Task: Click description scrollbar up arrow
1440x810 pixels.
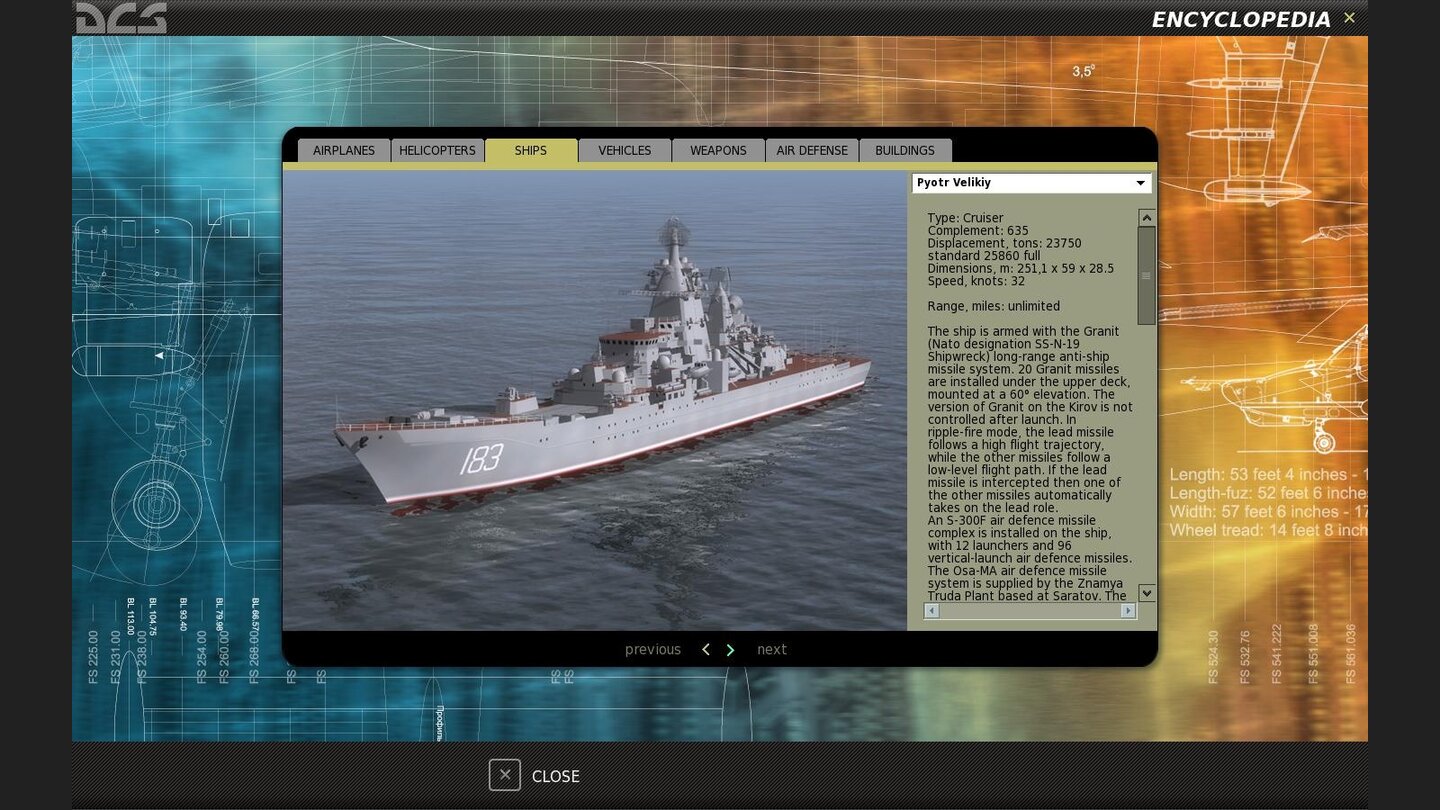Action: [1147, 217]
